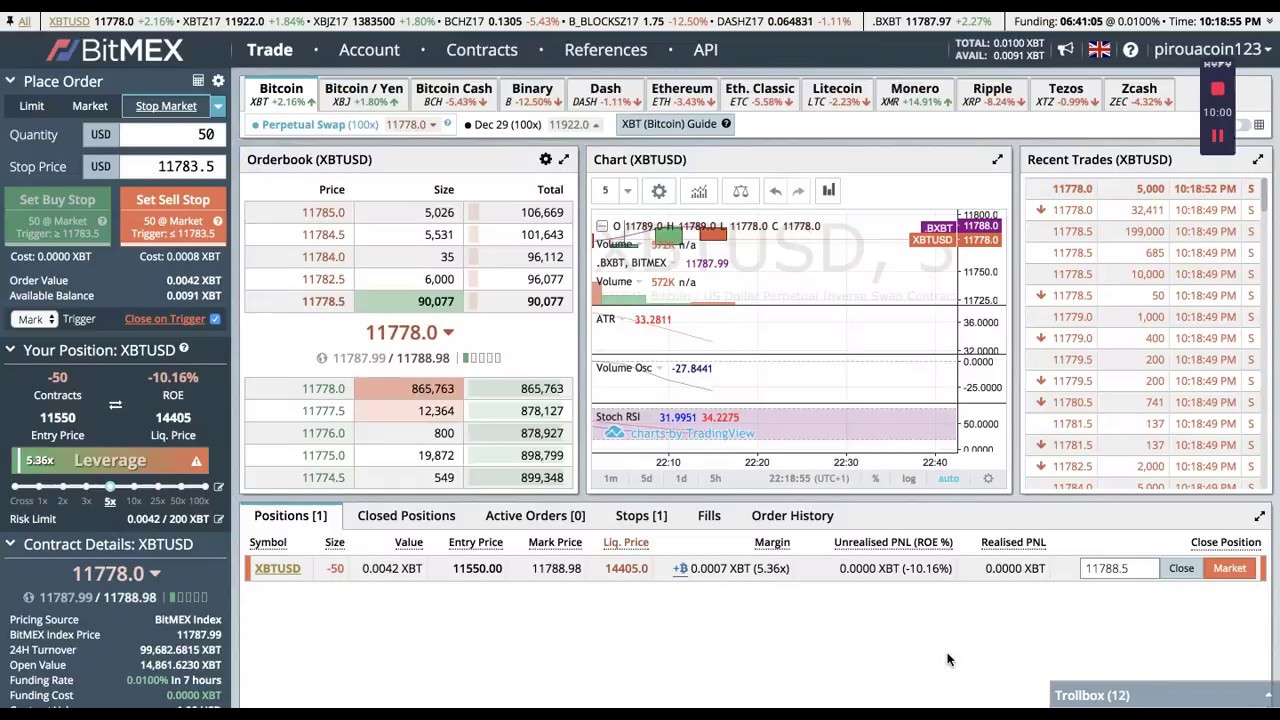1280x720 pixels.
Task: Collapse the Place Order section
Action: (x=9, y=81)
